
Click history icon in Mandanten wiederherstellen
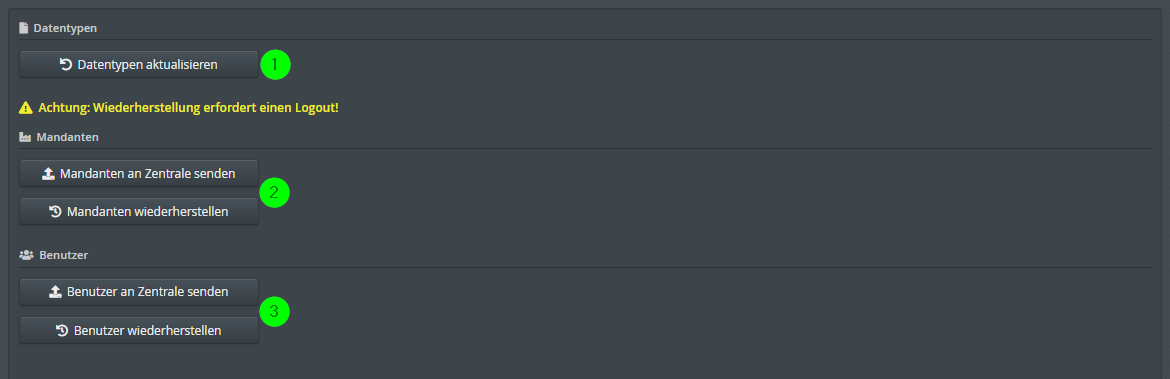(x=55, y=211)
